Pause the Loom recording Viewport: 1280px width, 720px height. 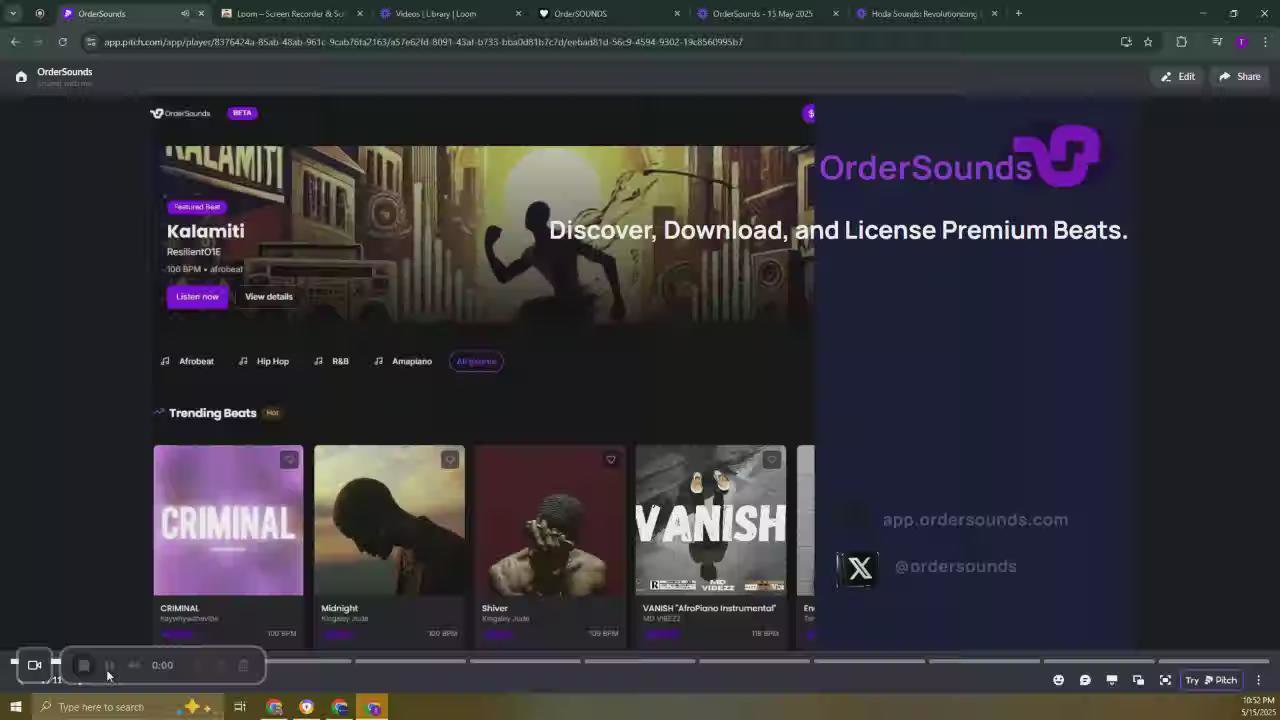click(109, 665)
